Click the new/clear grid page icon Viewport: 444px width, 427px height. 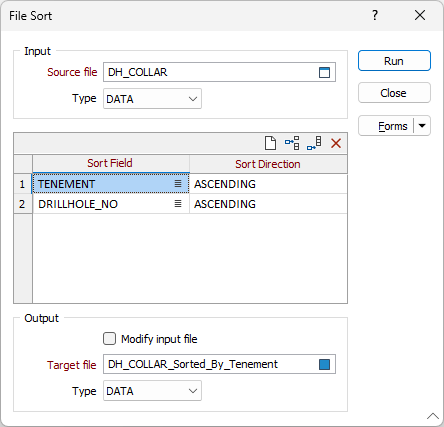point(270,143)
